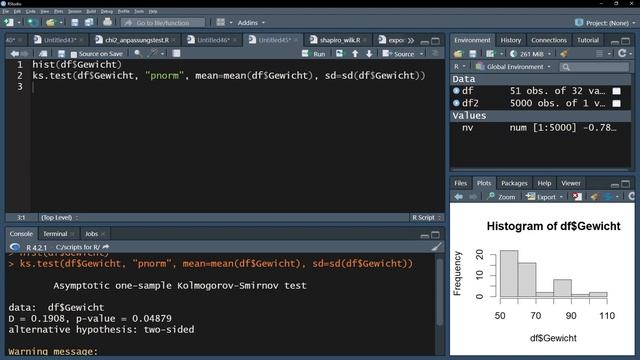Click Zoom button in Plots pane

[502, 197]
